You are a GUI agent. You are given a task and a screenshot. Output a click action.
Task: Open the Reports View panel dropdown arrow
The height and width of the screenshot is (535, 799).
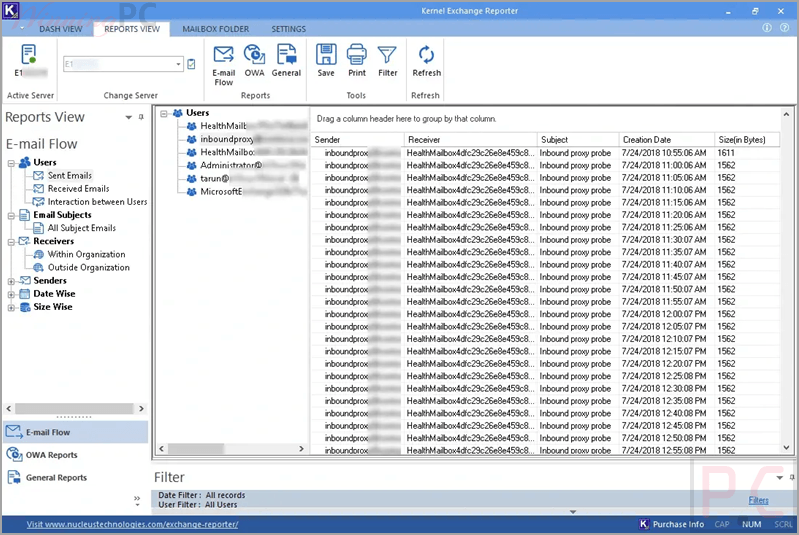[128, 118]
